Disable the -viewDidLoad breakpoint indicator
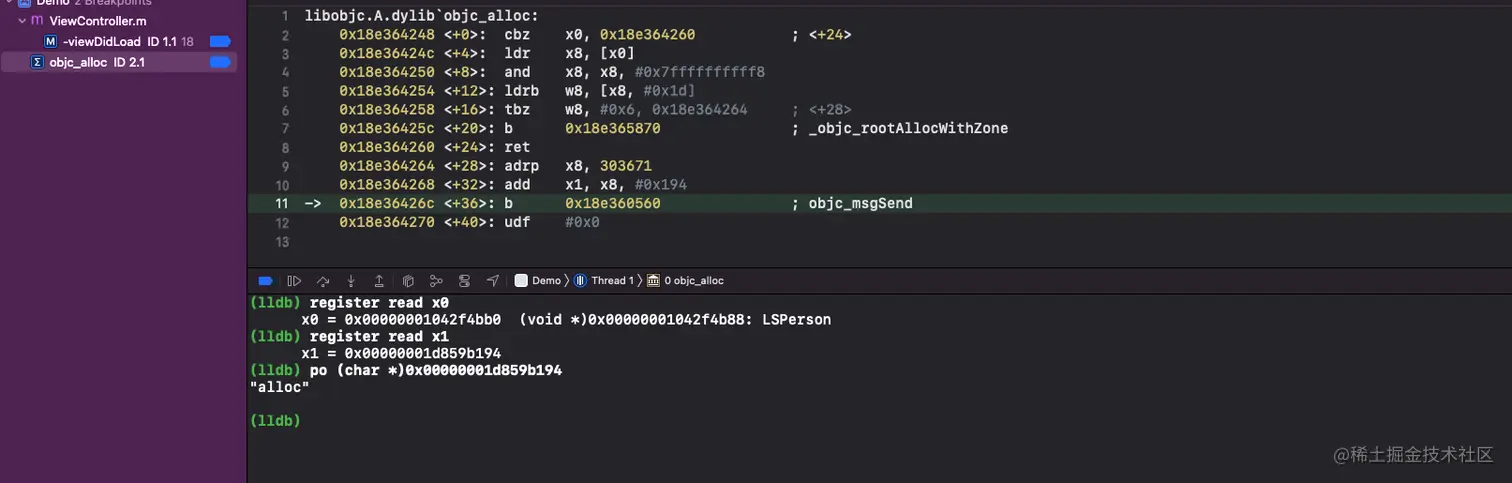The image size is (1512, 483). tap(220, 41)
